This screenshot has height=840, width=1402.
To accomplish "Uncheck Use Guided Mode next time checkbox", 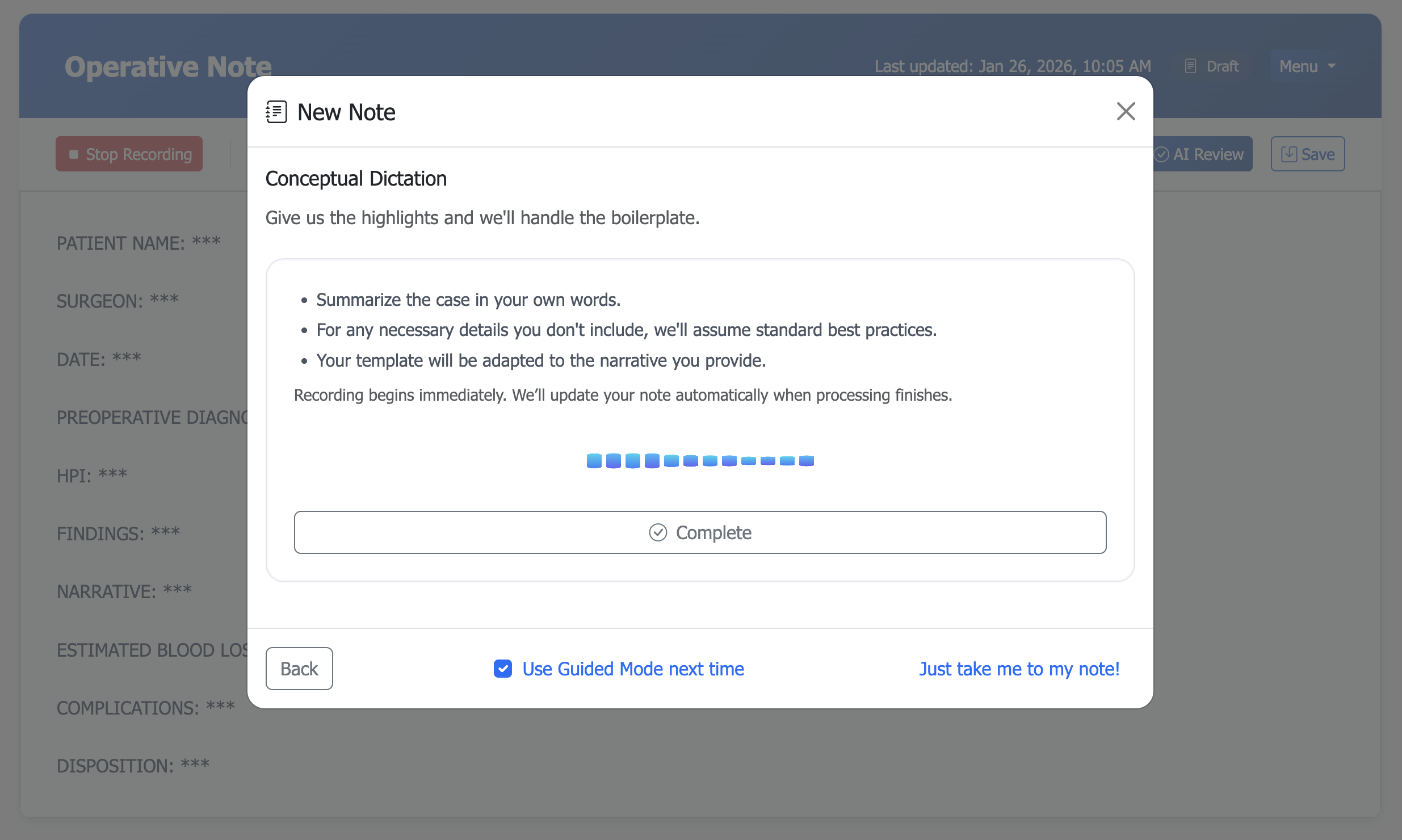I will coord(503,669).
